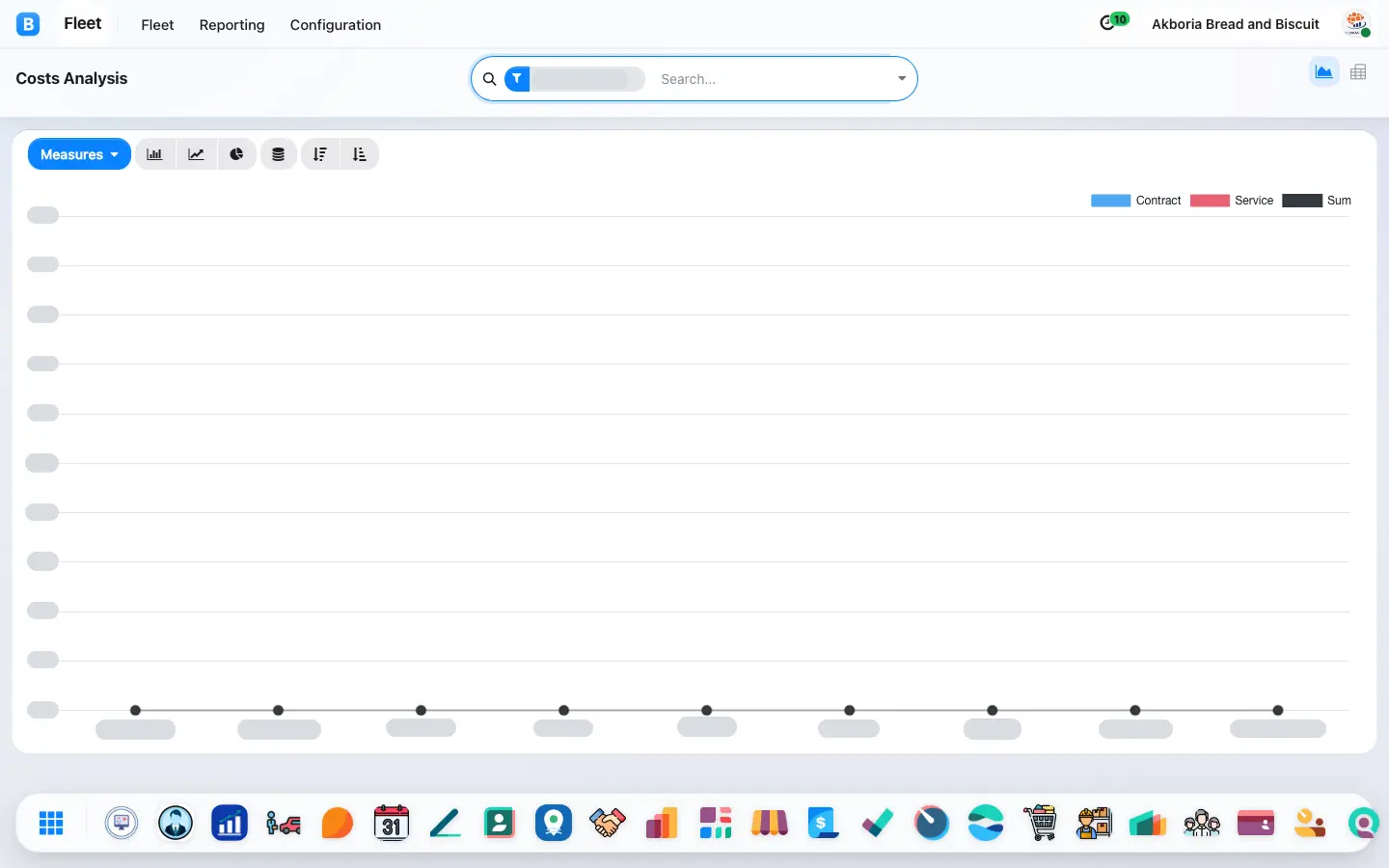Open the checkmark to-do app in dock
Viewport: 1389px width, 868px height.
click(878, 823)
